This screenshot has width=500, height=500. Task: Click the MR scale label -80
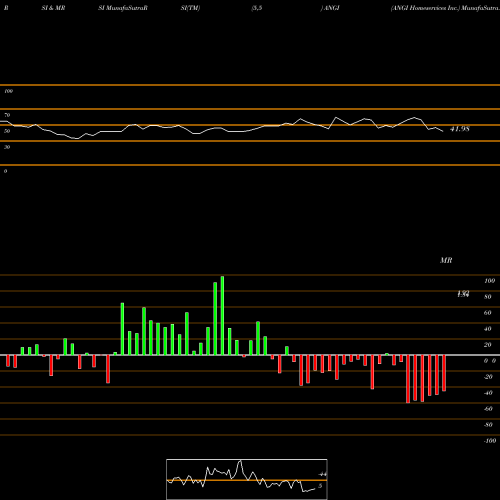[x=488, y=425]
